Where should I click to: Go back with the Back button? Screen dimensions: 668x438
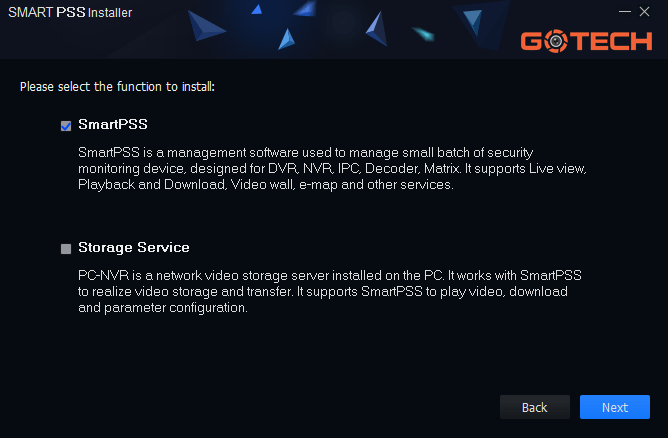tap(535, 407)
